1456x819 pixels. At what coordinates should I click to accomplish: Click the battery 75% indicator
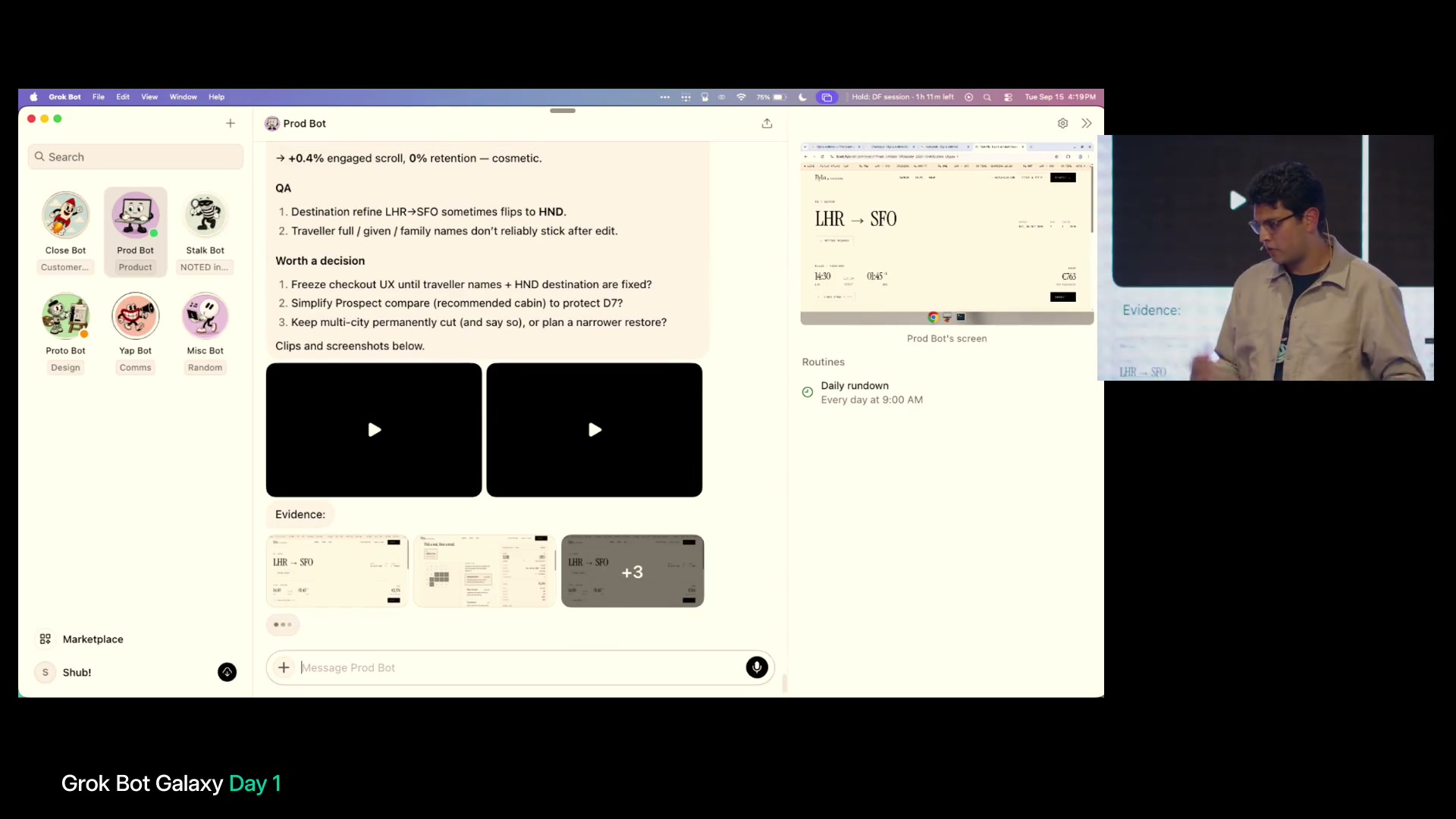click(770, 97)
